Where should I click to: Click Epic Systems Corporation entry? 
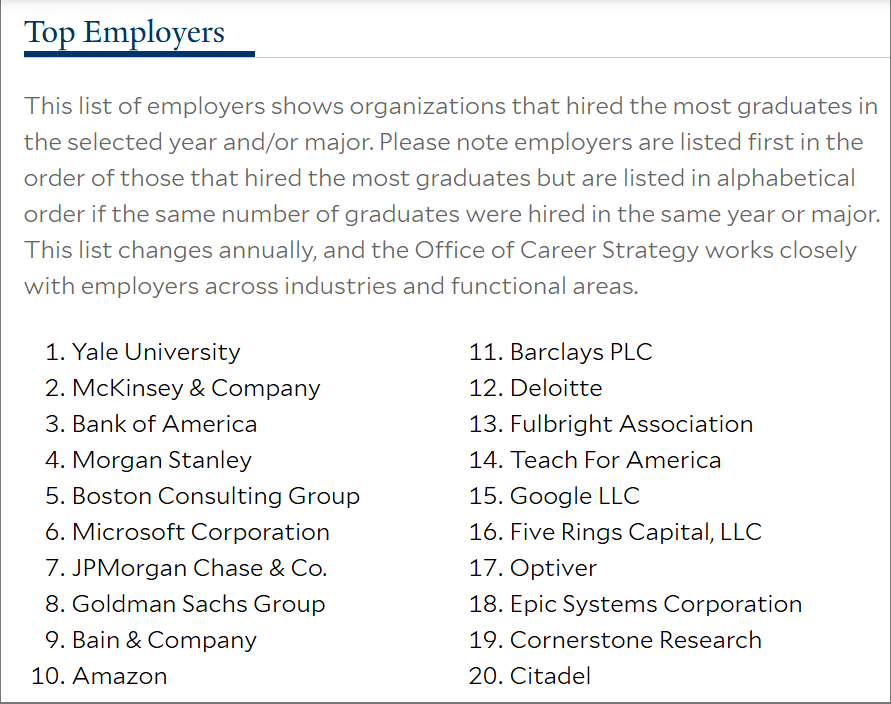point(656,604)
